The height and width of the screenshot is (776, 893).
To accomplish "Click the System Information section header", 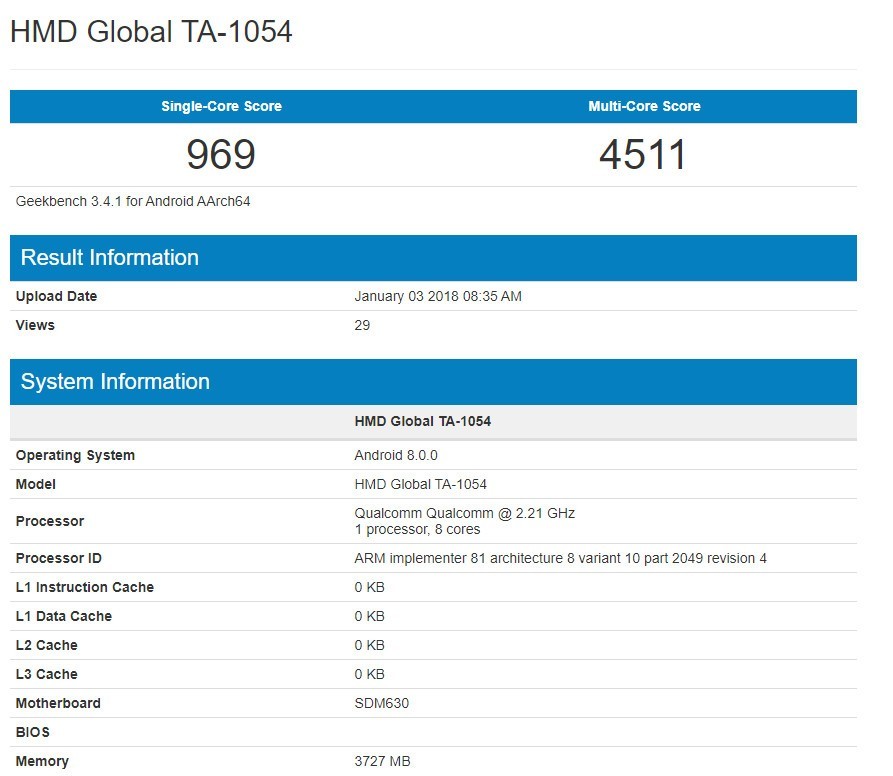I will [115, 382].
